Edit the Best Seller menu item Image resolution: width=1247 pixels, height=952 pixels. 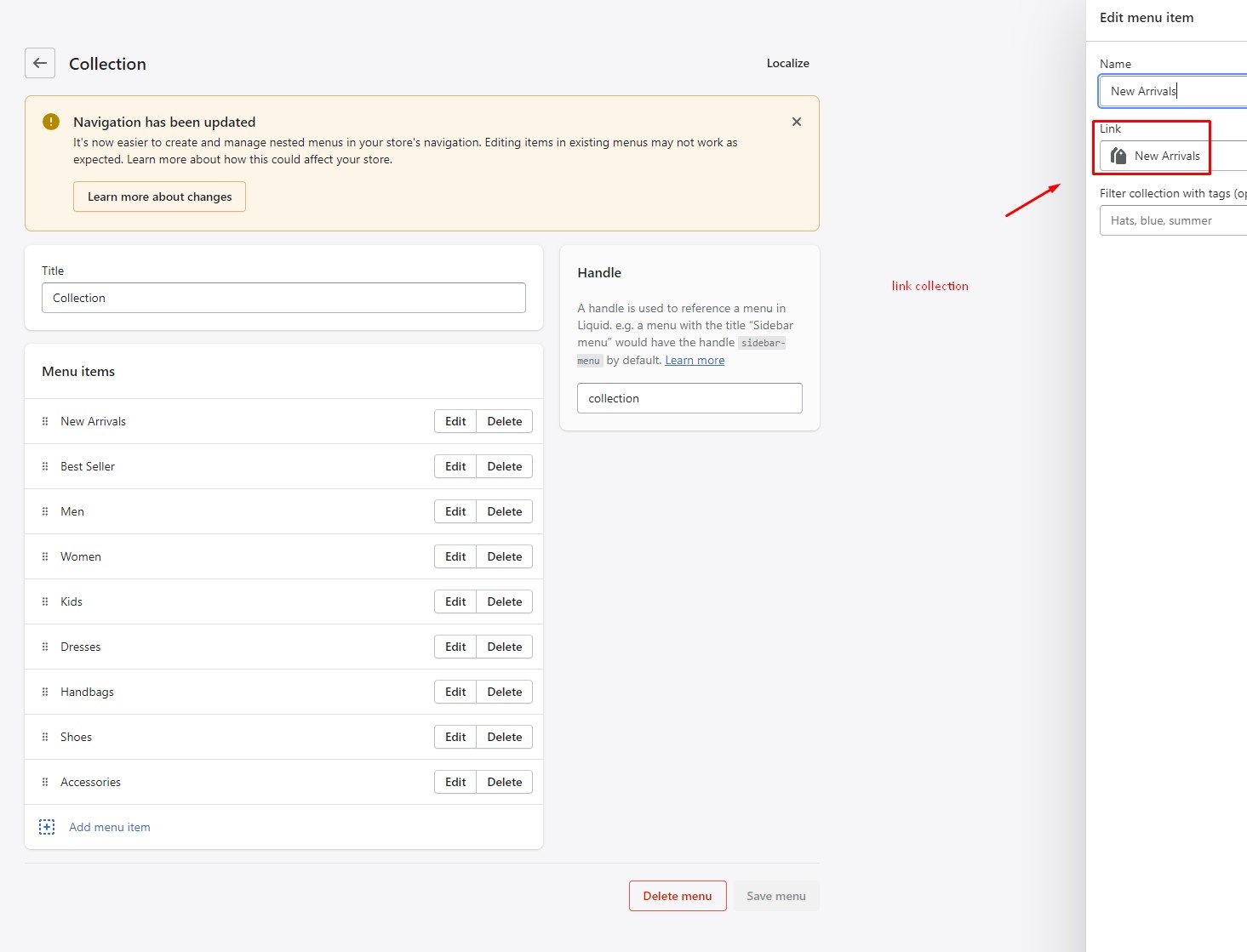click(x=455, y=466)
